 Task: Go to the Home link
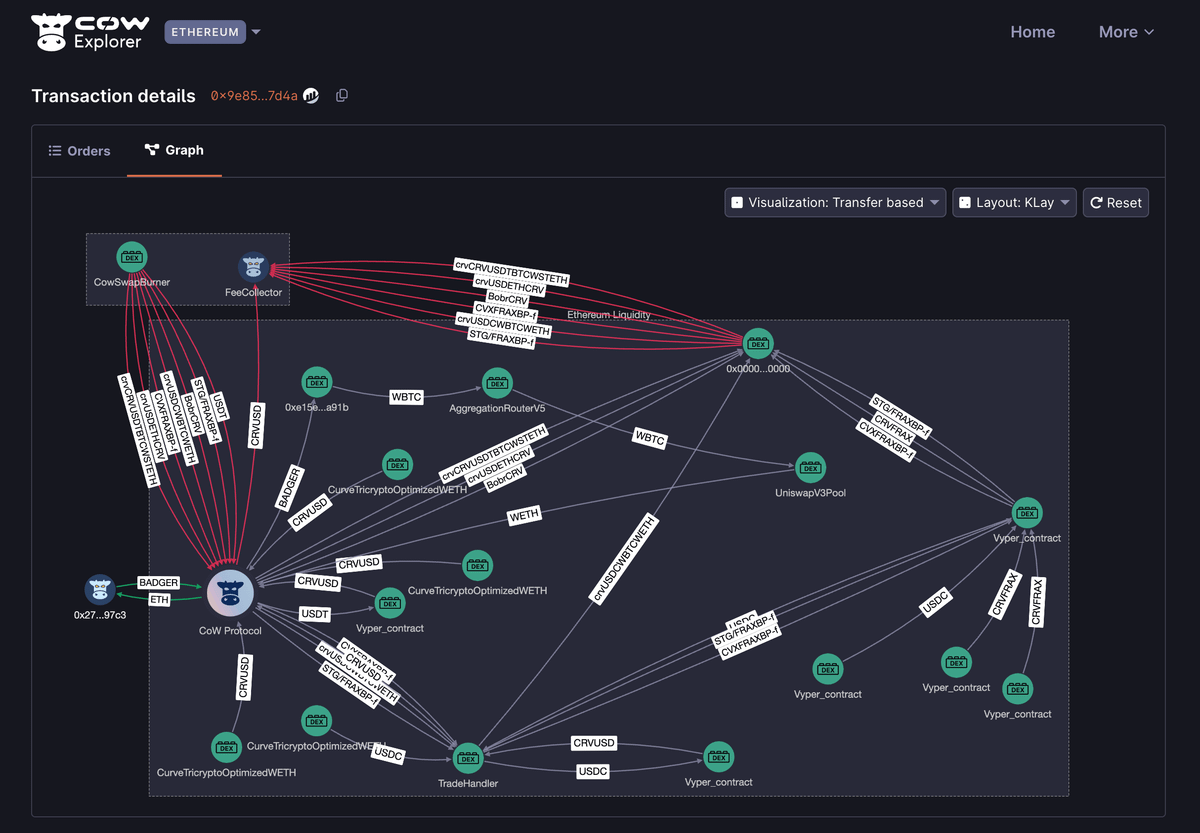click(x=1032, y=32)
